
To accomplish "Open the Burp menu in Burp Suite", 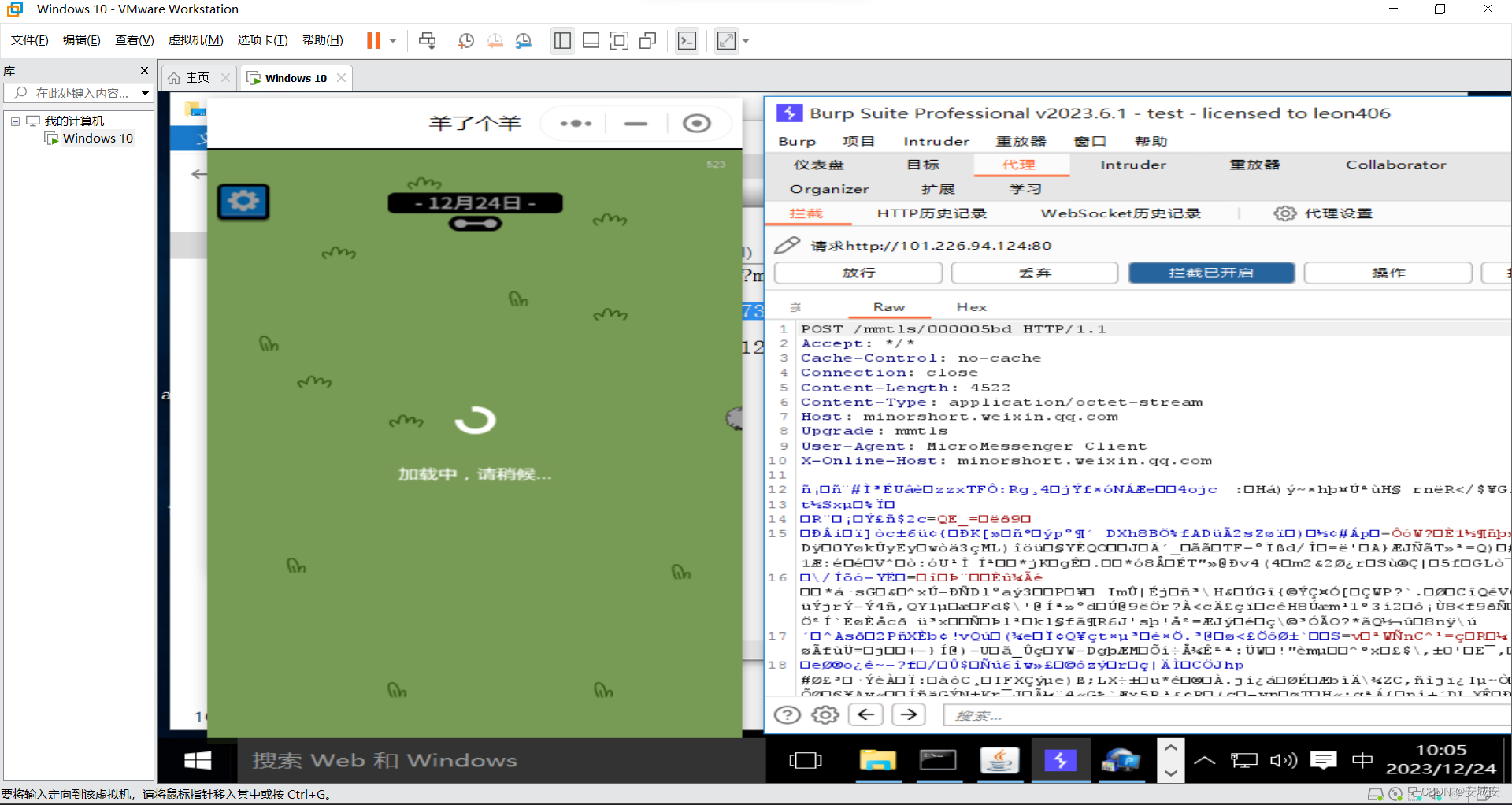I will pyautogui.click(x=797, y=142).
